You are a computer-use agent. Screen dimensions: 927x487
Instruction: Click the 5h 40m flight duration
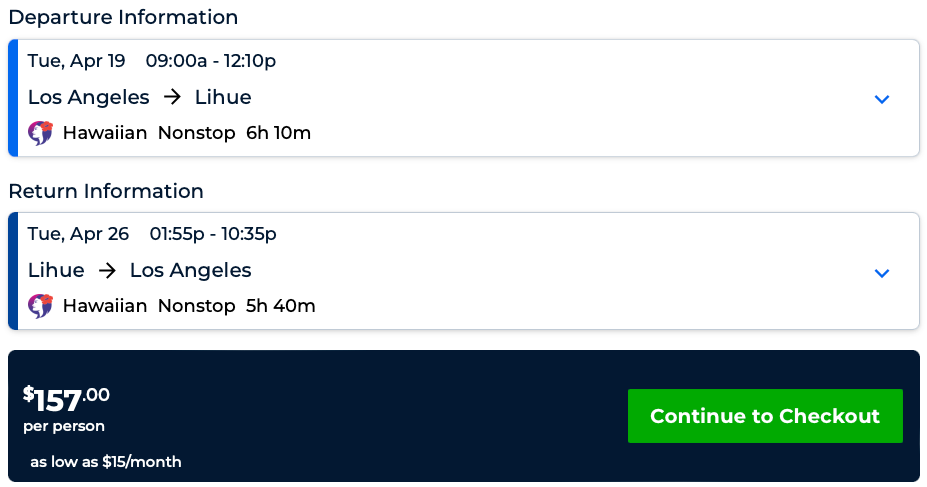point(280,306)
